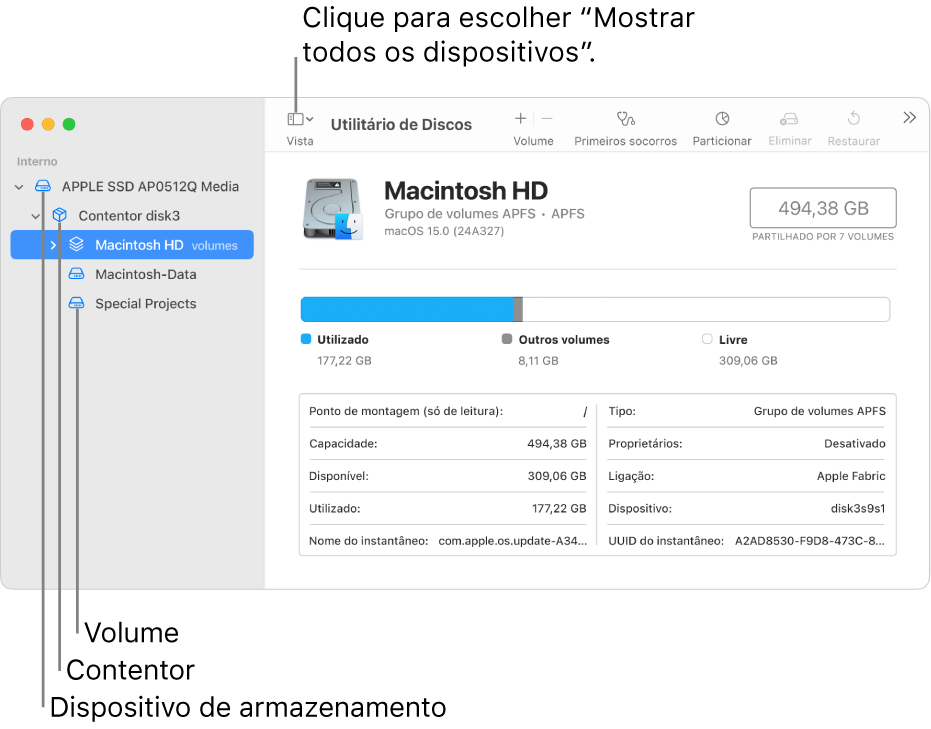Click the 'macOS 15.0 (24A327)' version text
Viewport: 931px width, 729px height.
point(444,231)
